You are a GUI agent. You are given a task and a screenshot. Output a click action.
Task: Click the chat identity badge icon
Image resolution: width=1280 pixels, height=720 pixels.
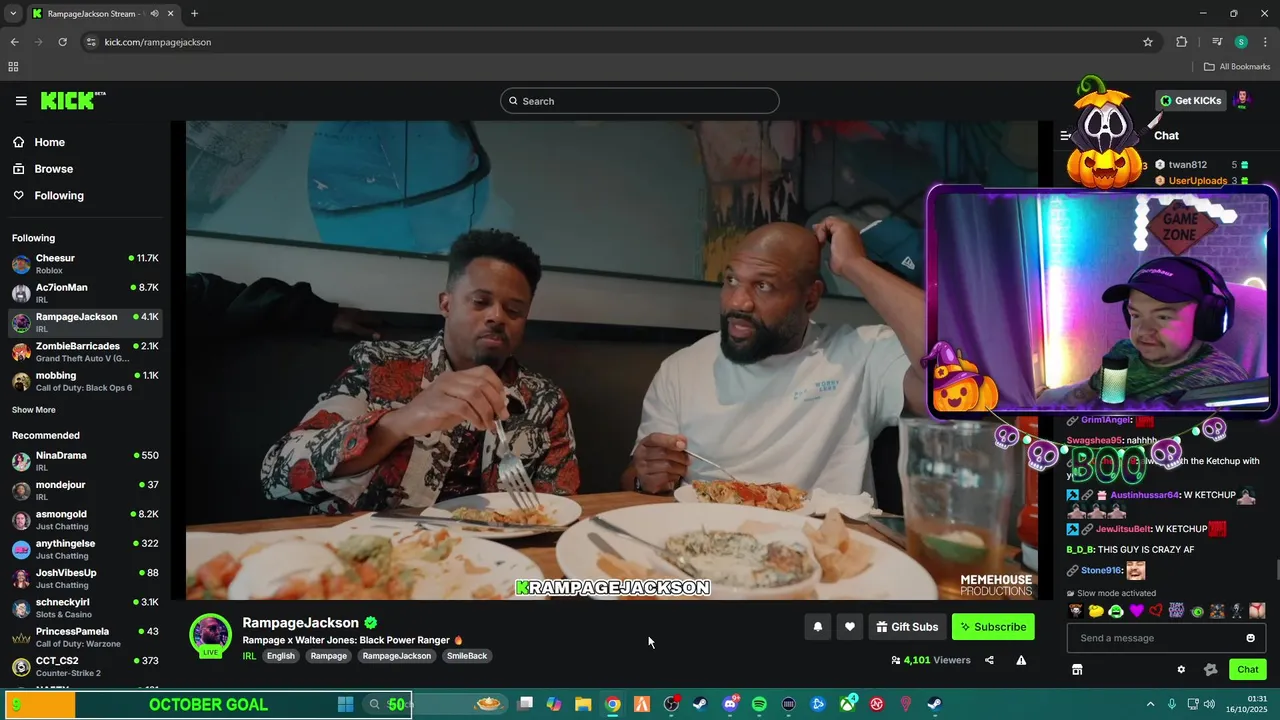pyautogui.click(x=1210, y=670)
